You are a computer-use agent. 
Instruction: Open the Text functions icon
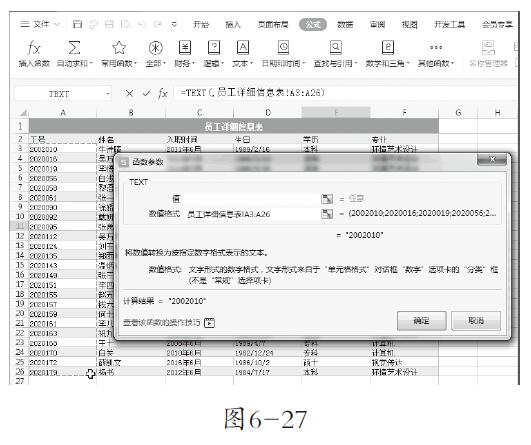(242, 48)
